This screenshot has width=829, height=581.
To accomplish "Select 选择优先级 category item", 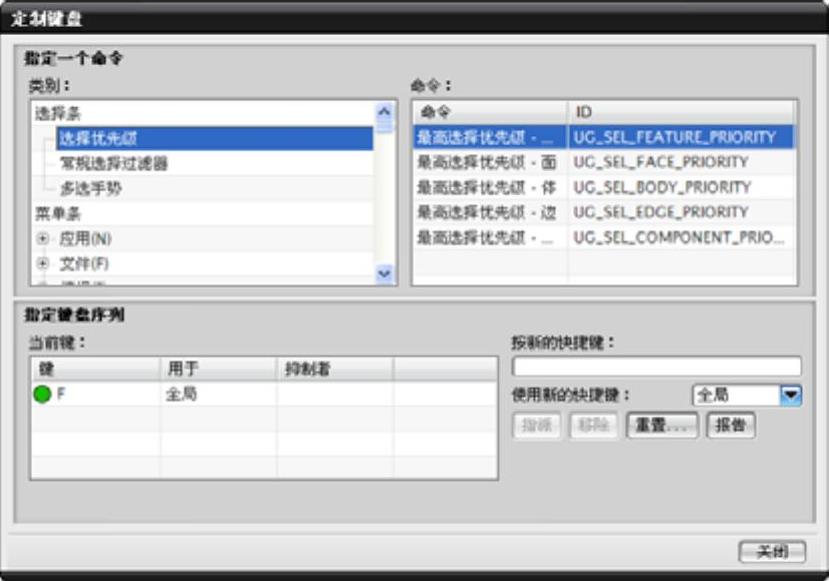I will pyautogui.click(x=214, y=139).
